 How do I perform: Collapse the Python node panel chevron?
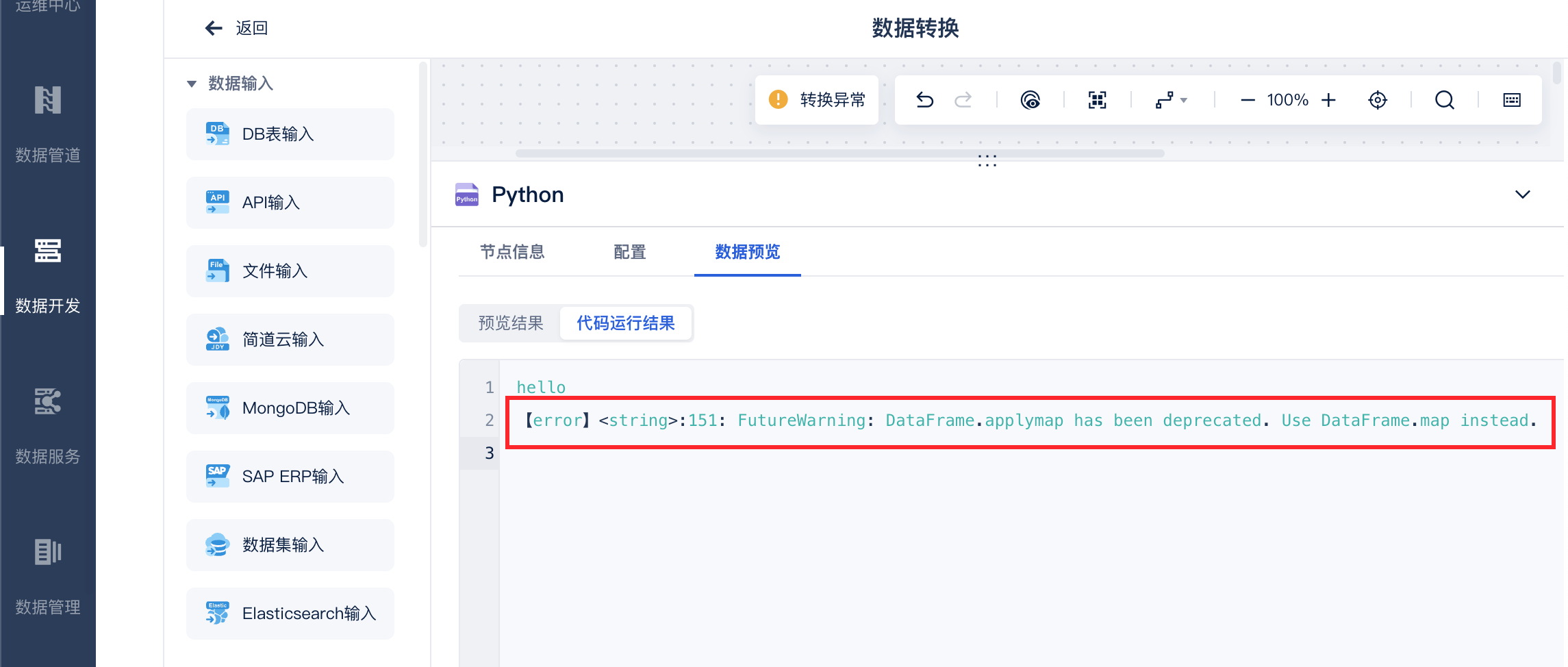pos(1523,194)
